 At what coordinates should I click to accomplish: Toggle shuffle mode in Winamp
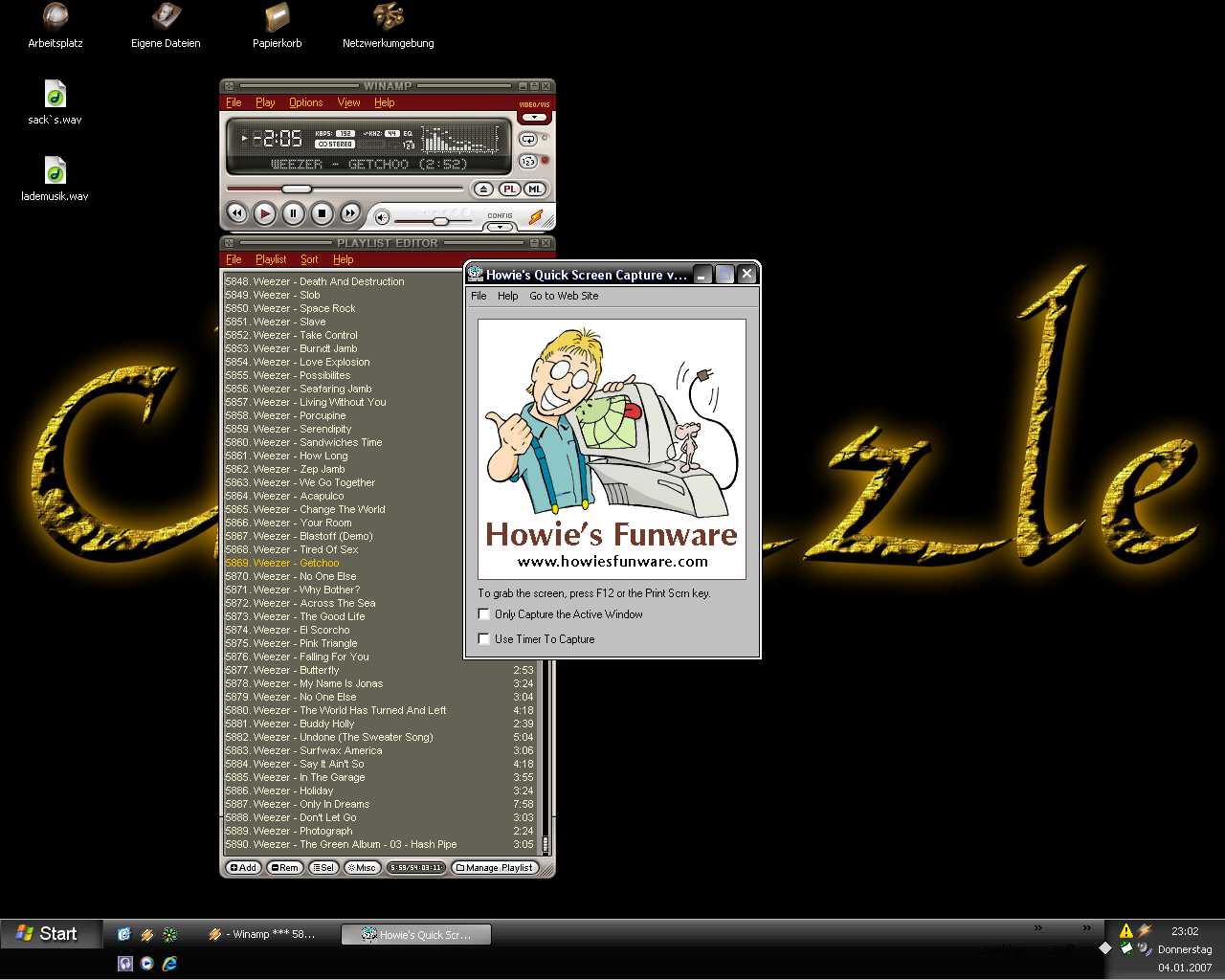pos(528,161)
